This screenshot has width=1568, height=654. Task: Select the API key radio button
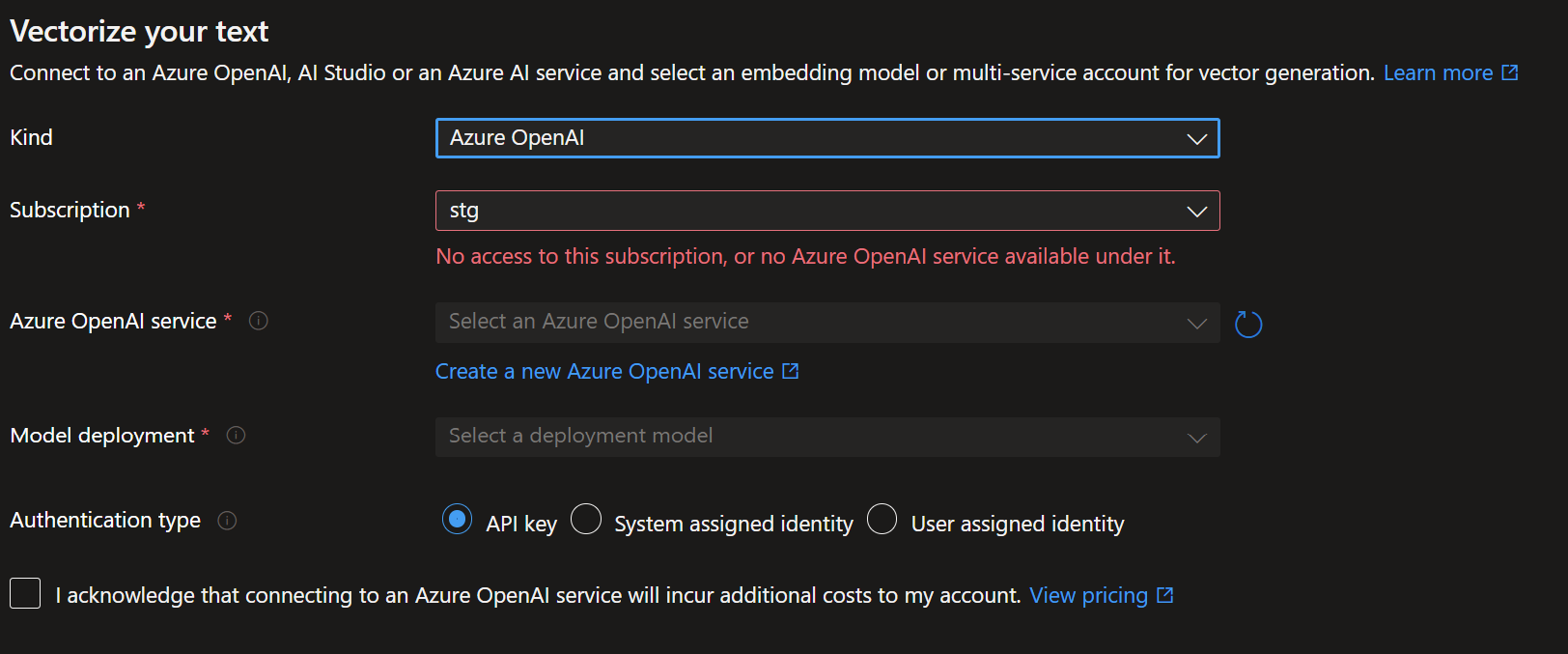(457, 520)
